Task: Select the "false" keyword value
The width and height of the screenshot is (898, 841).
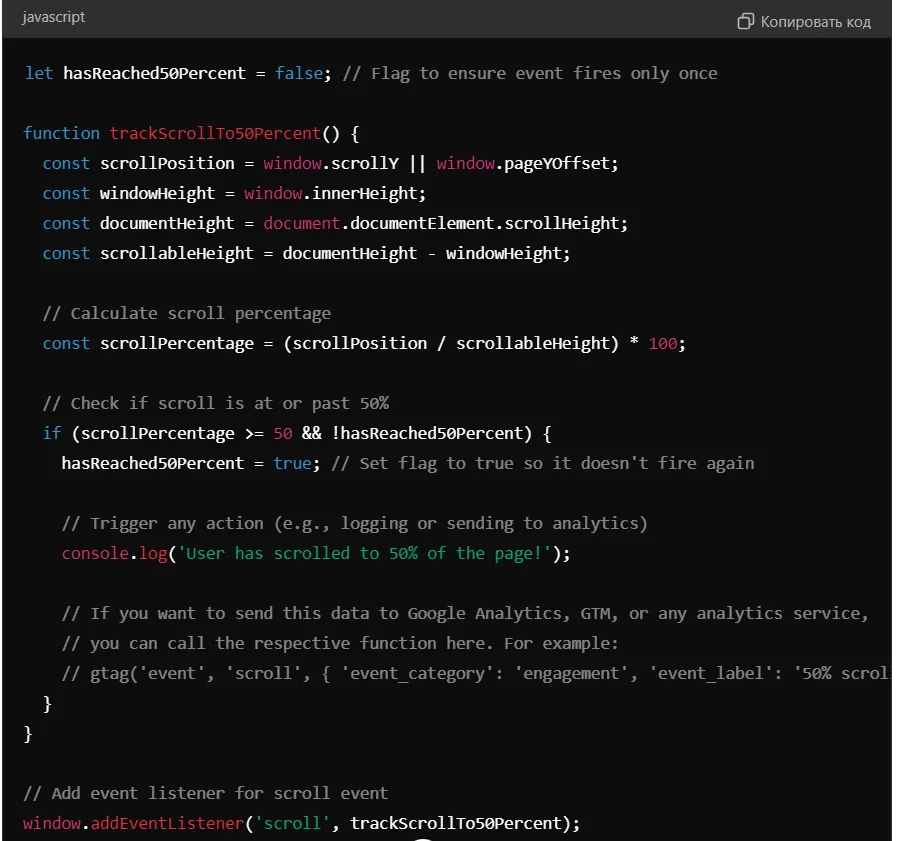Action: point(298,73)
